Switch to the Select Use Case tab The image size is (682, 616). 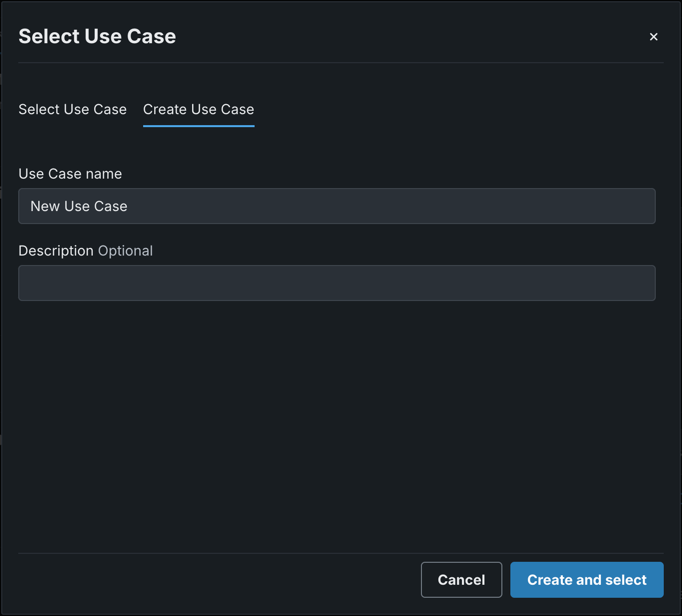[72, 109]
